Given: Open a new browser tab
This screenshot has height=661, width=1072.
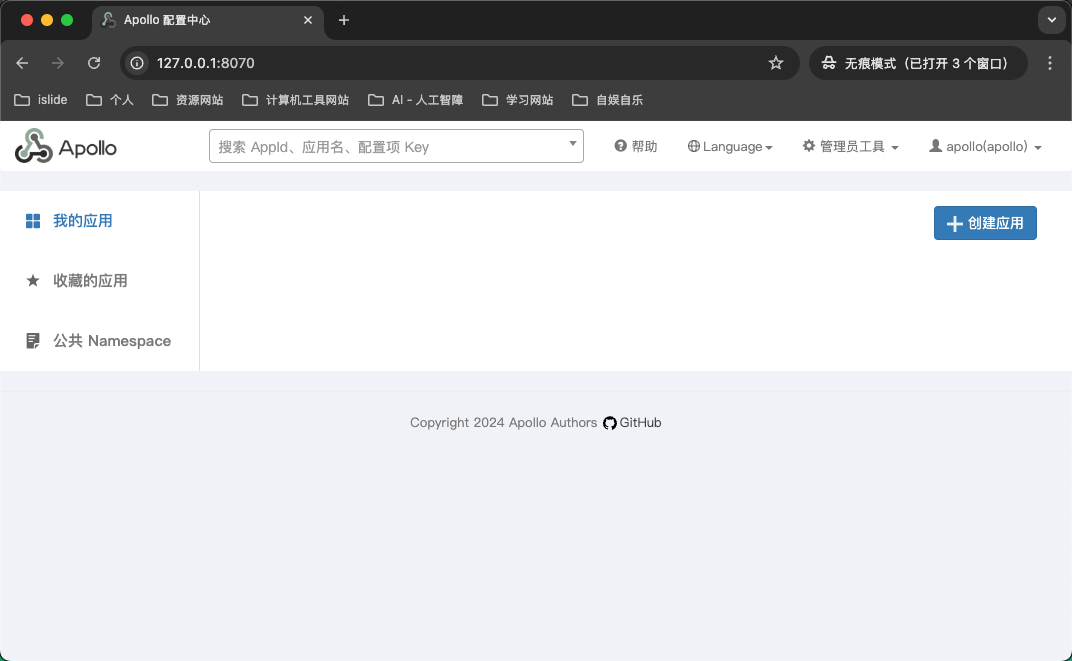Looking at the screenshot, I should pyautogui.click(x=344, y=20).
